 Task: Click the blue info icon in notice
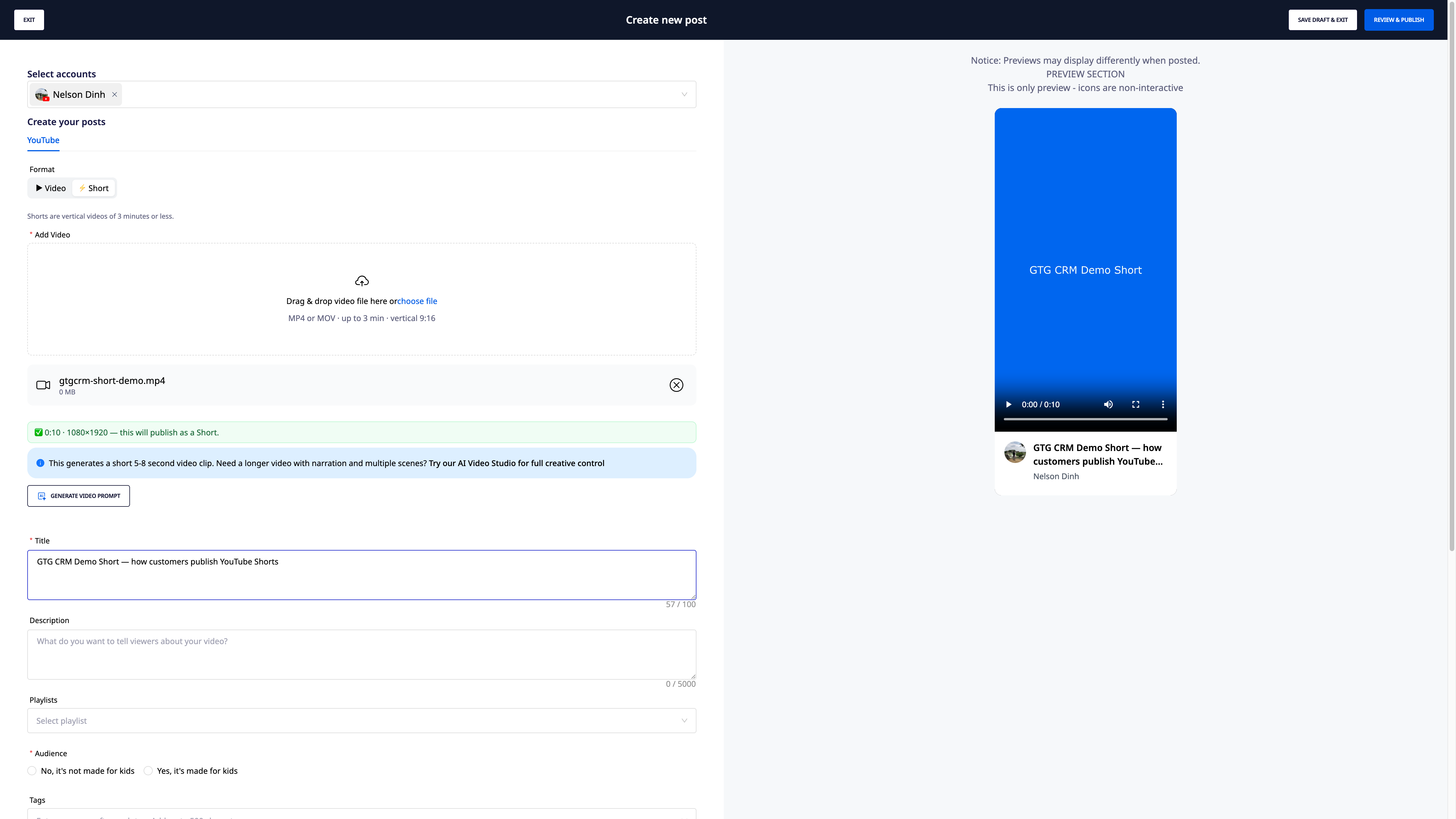point(40,463)
